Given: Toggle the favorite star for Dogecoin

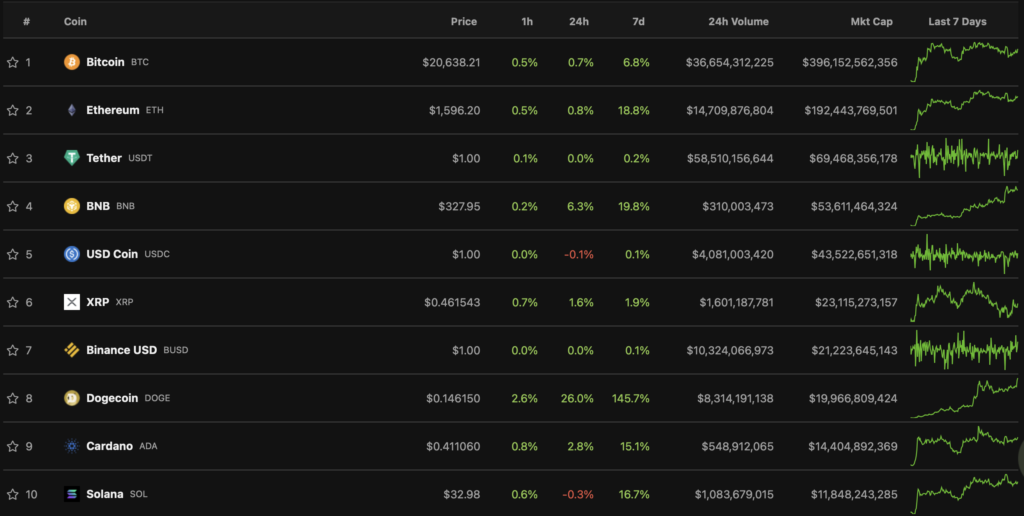Looking at the screenshot, I should coord(13,398).
